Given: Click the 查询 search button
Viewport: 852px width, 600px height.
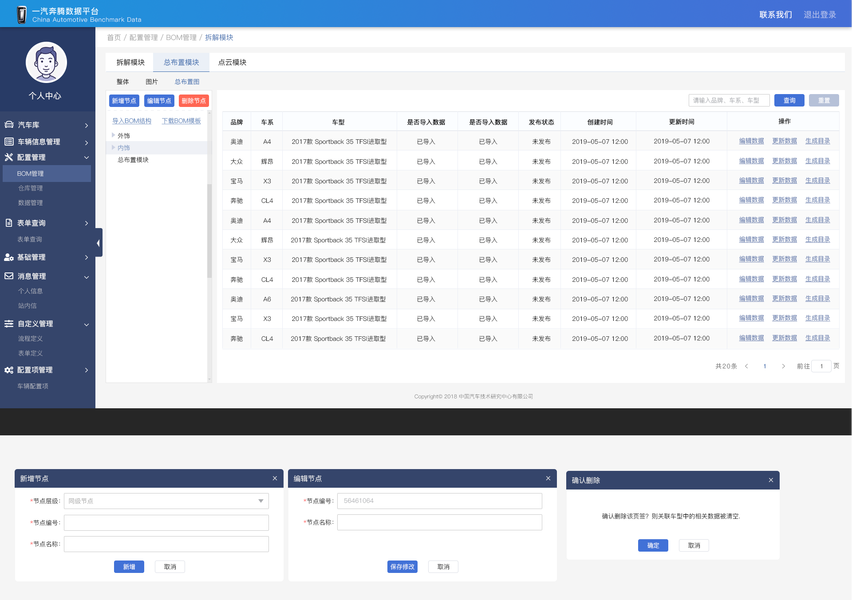Looking at the screenshot, I should tap(790, 101).
